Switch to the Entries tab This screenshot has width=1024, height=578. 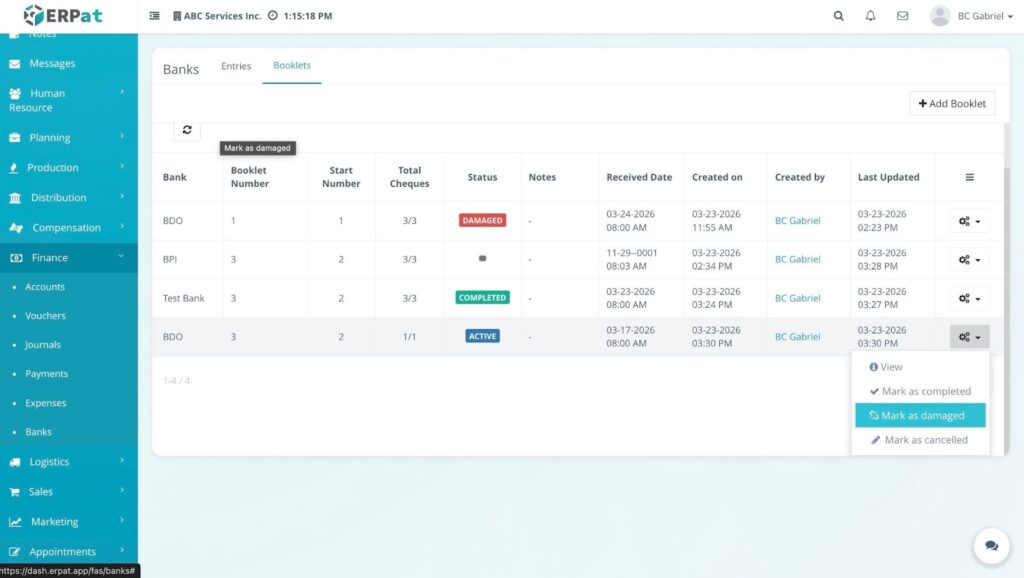point(236,66)
